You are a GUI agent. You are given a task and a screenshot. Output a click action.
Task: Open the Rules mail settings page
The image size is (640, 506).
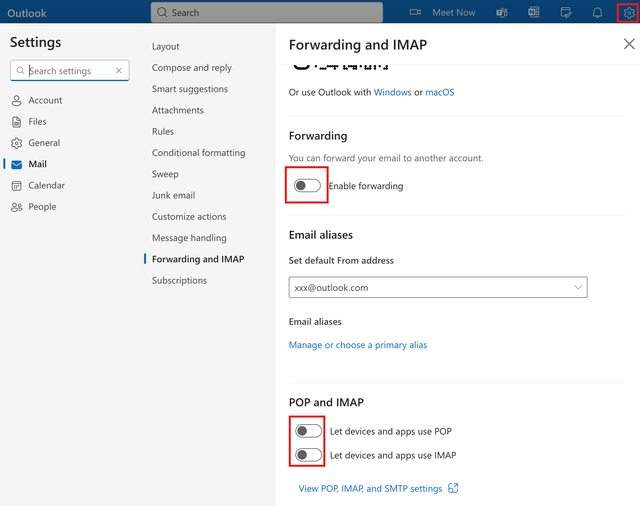(x=163, y=131)
